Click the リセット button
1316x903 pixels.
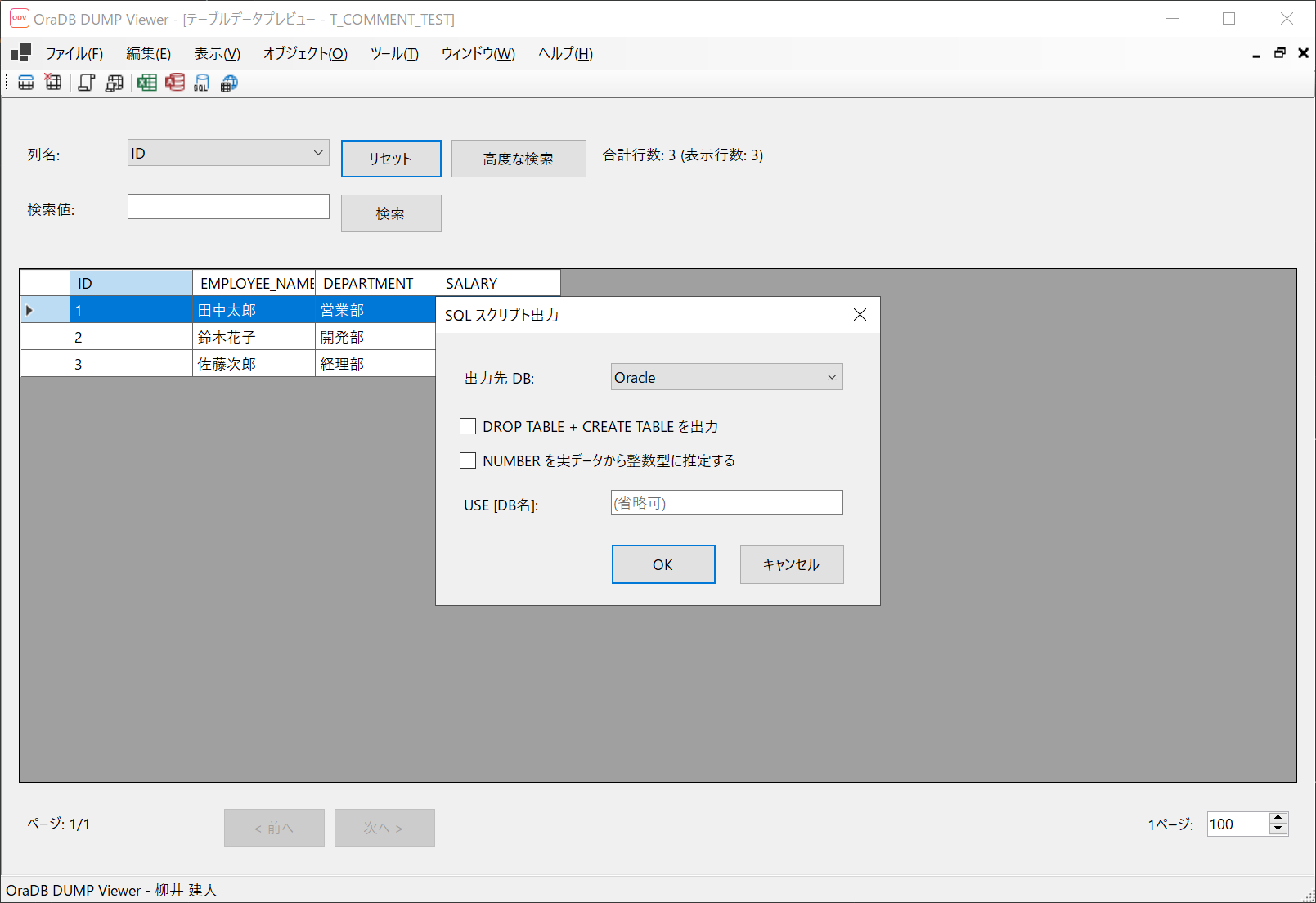(x=390, y=158)
